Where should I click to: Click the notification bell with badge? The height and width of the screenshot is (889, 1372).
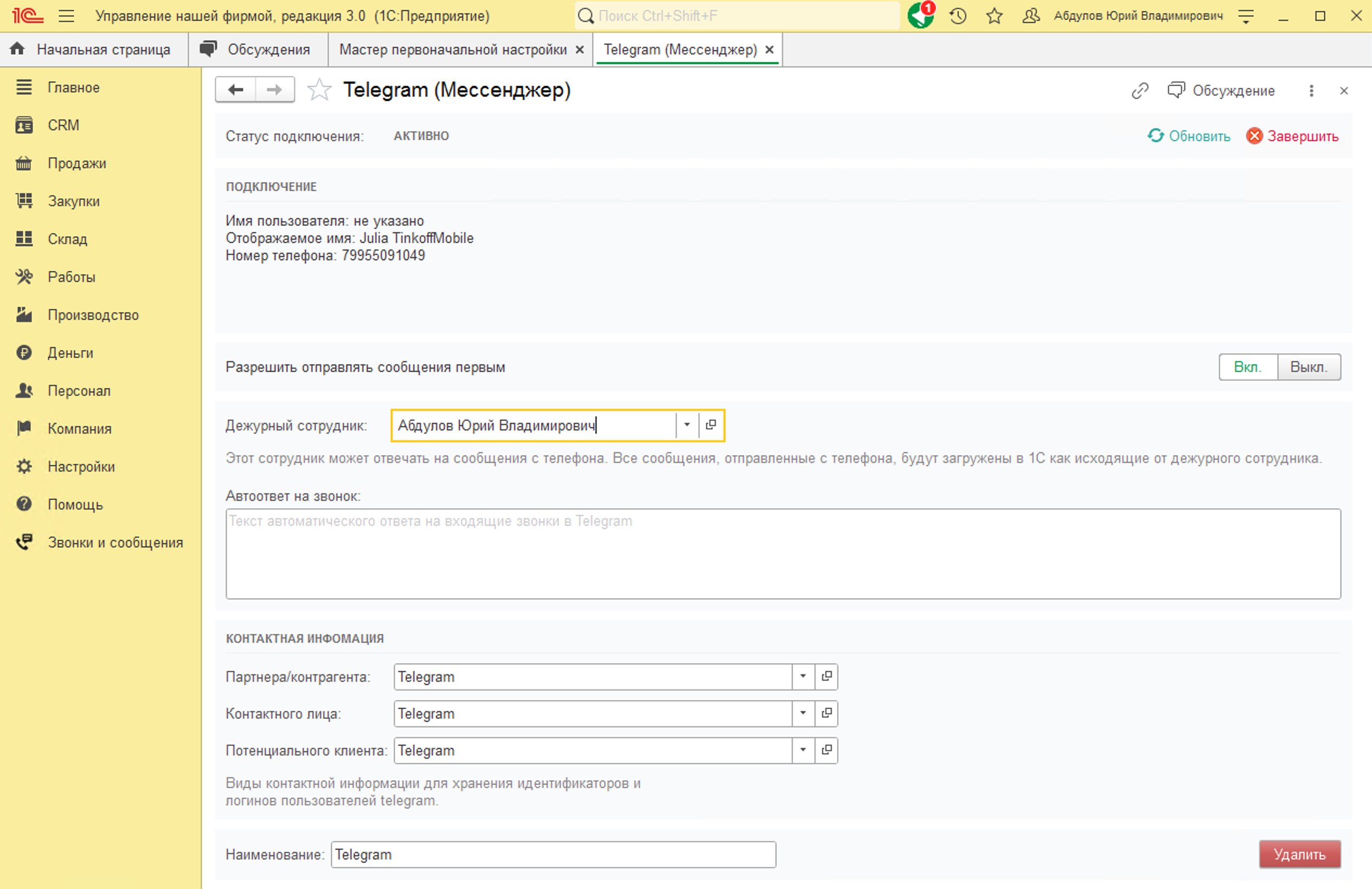(920, 15)
